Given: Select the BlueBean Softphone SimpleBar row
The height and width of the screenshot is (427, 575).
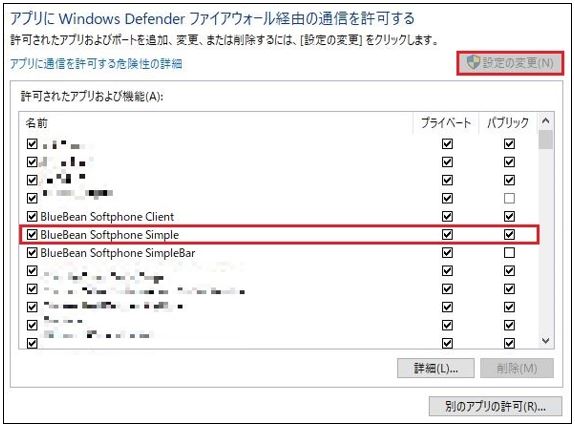Looking at the screenshot, I should click(279, 252).
